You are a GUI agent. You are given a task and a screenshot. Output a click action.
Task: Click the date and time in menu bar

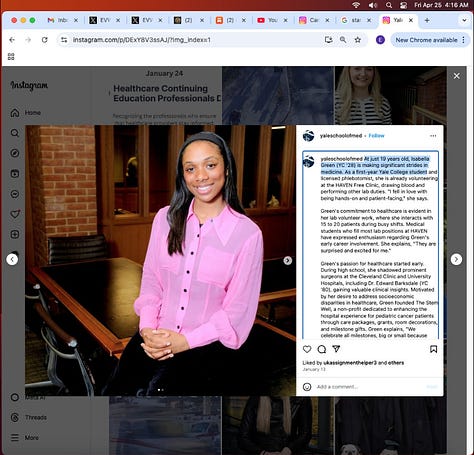point(441,5)
